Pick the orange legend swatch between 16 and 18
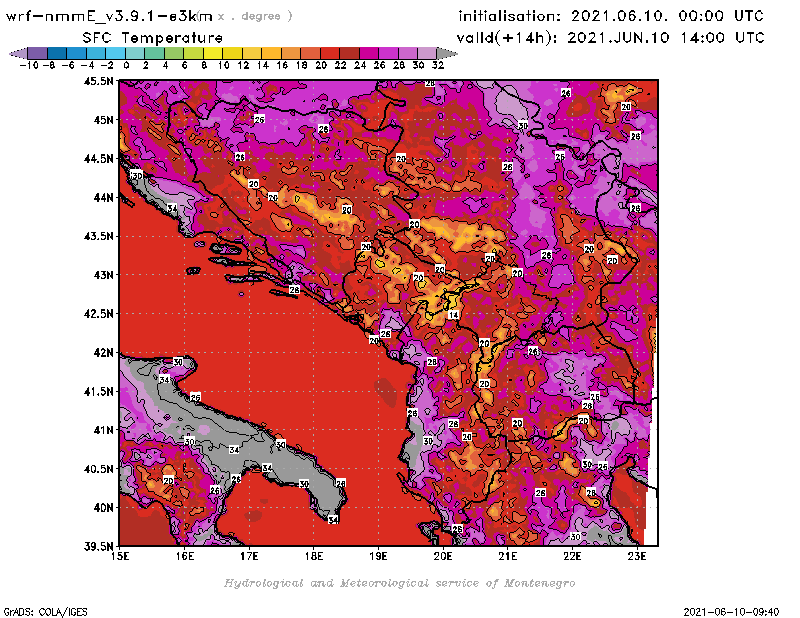800x618 pixels. click(x=291, y=53)
